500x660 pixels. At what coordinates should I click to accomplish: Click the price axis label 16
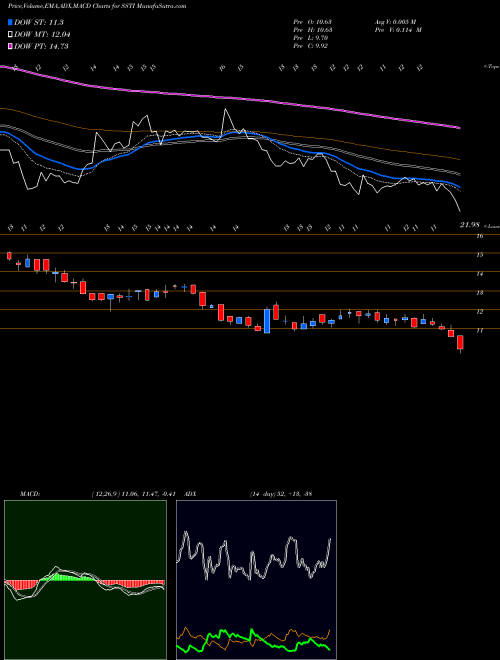coord(480,236)
